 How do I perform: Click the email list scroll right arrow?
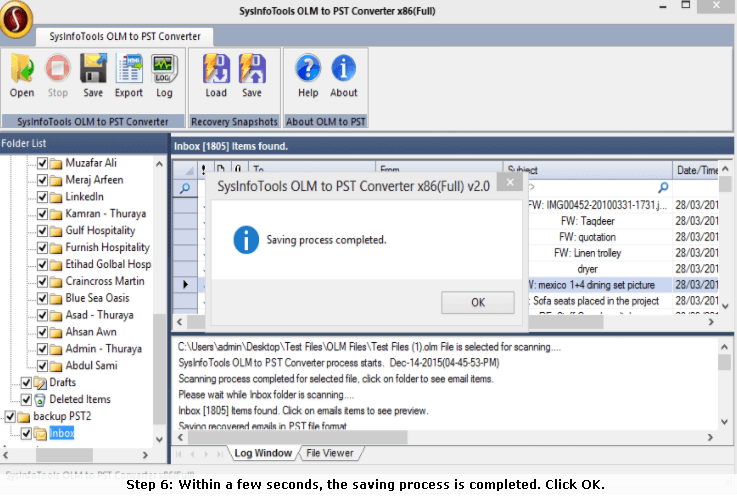[x=711, y=322]
